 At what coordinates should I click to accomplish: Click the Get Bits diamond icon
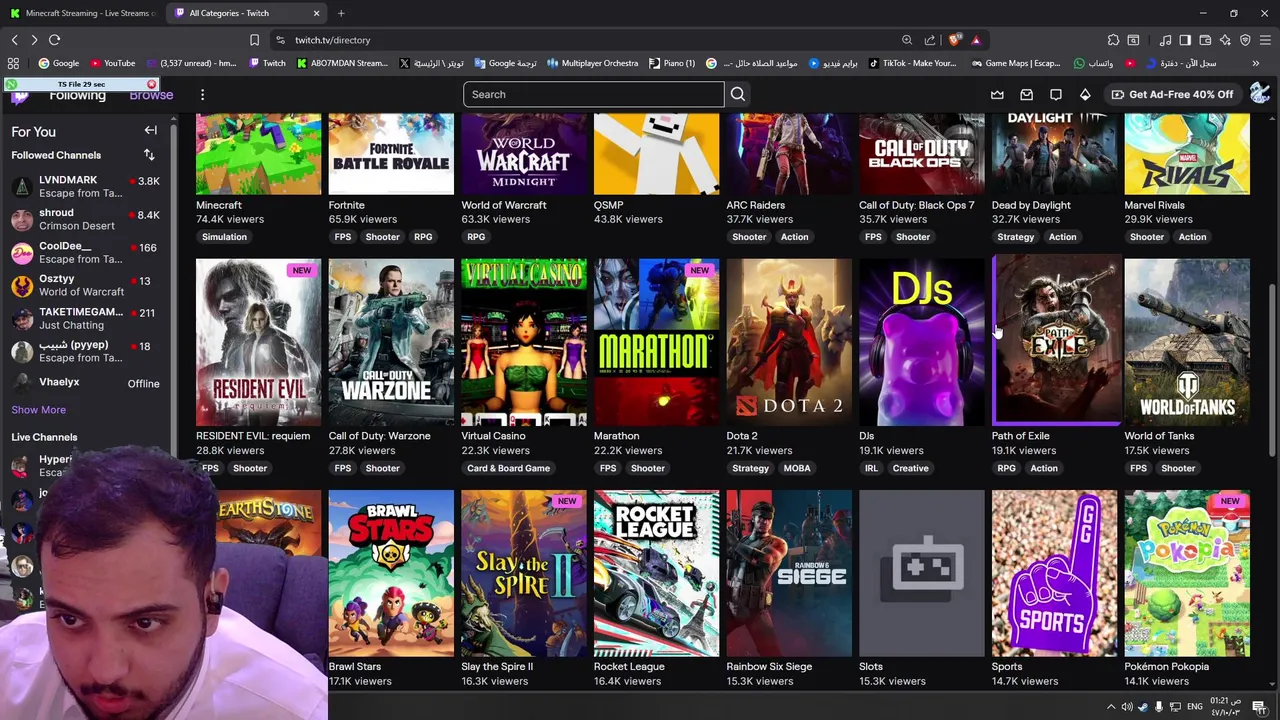(x=1085, y=94)
